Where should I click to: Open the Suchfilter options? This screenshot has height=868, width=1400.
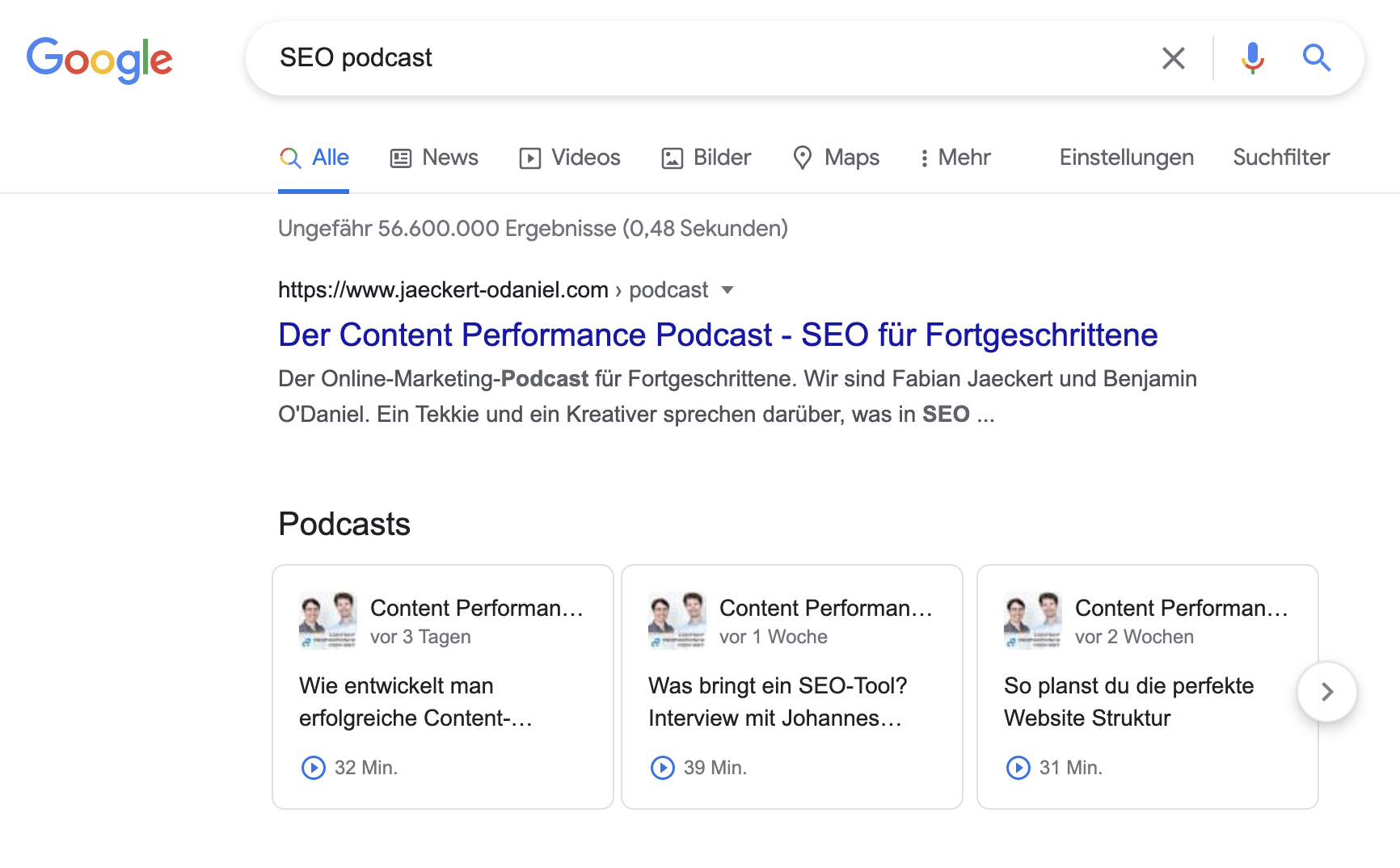pos(1281,158)
